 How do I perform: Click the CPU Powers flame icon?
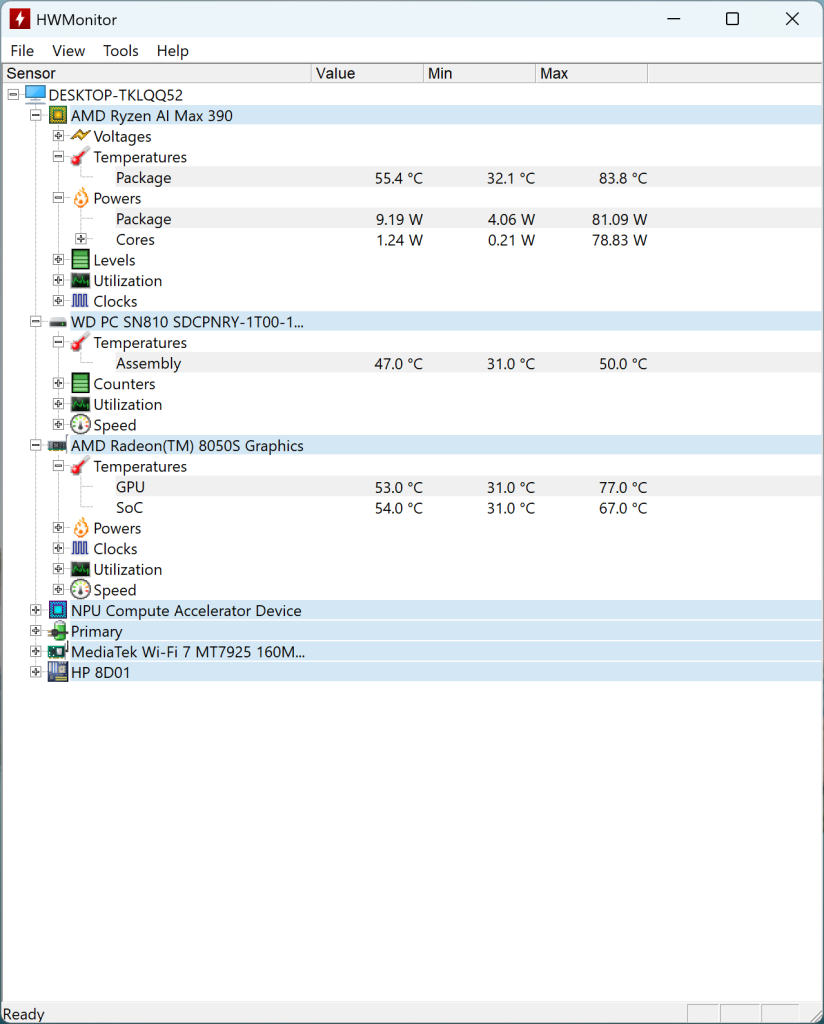point(80,198)
